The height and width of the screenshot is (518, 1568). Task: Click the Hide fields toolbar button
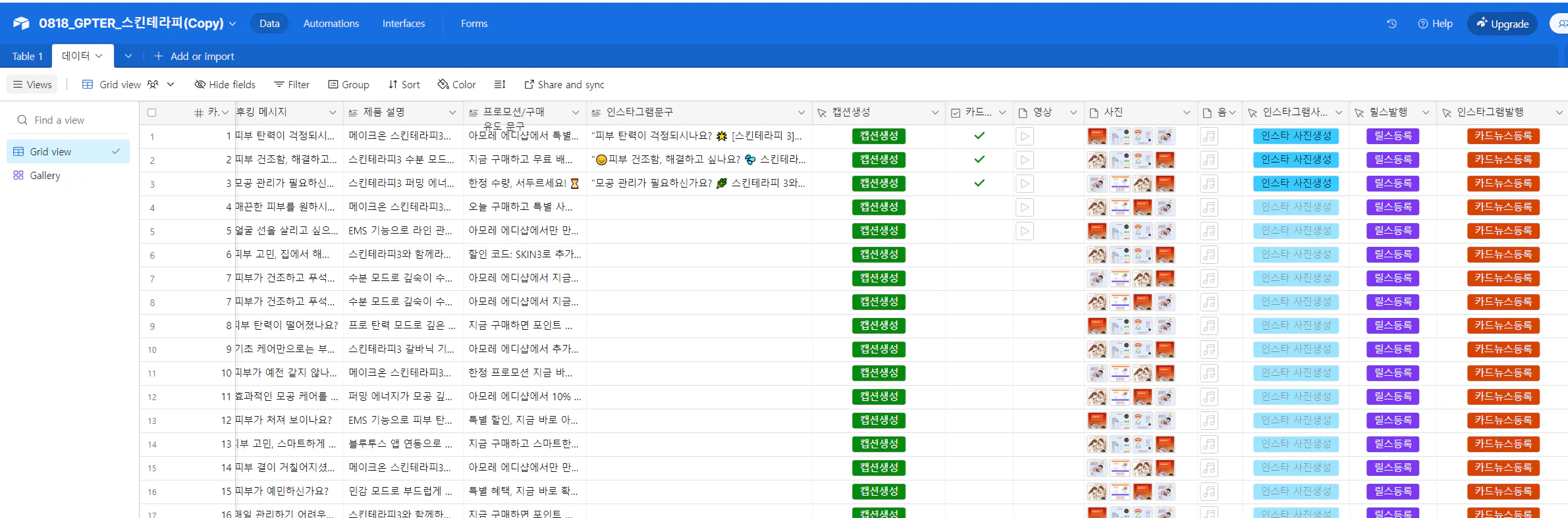pyautogui.click(x=225, y=84)
